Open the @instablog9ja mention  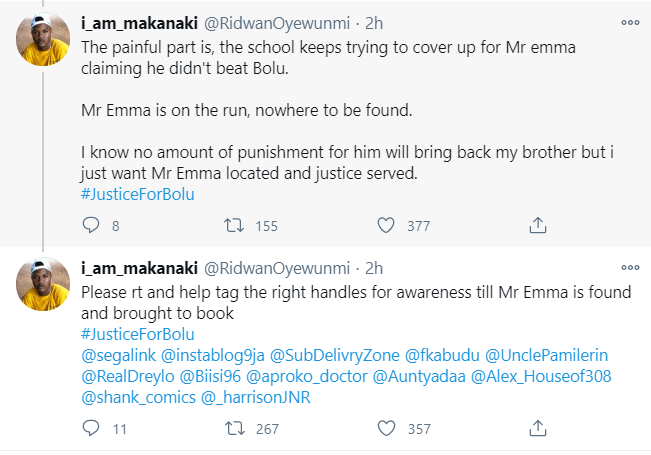pos(216,353)
